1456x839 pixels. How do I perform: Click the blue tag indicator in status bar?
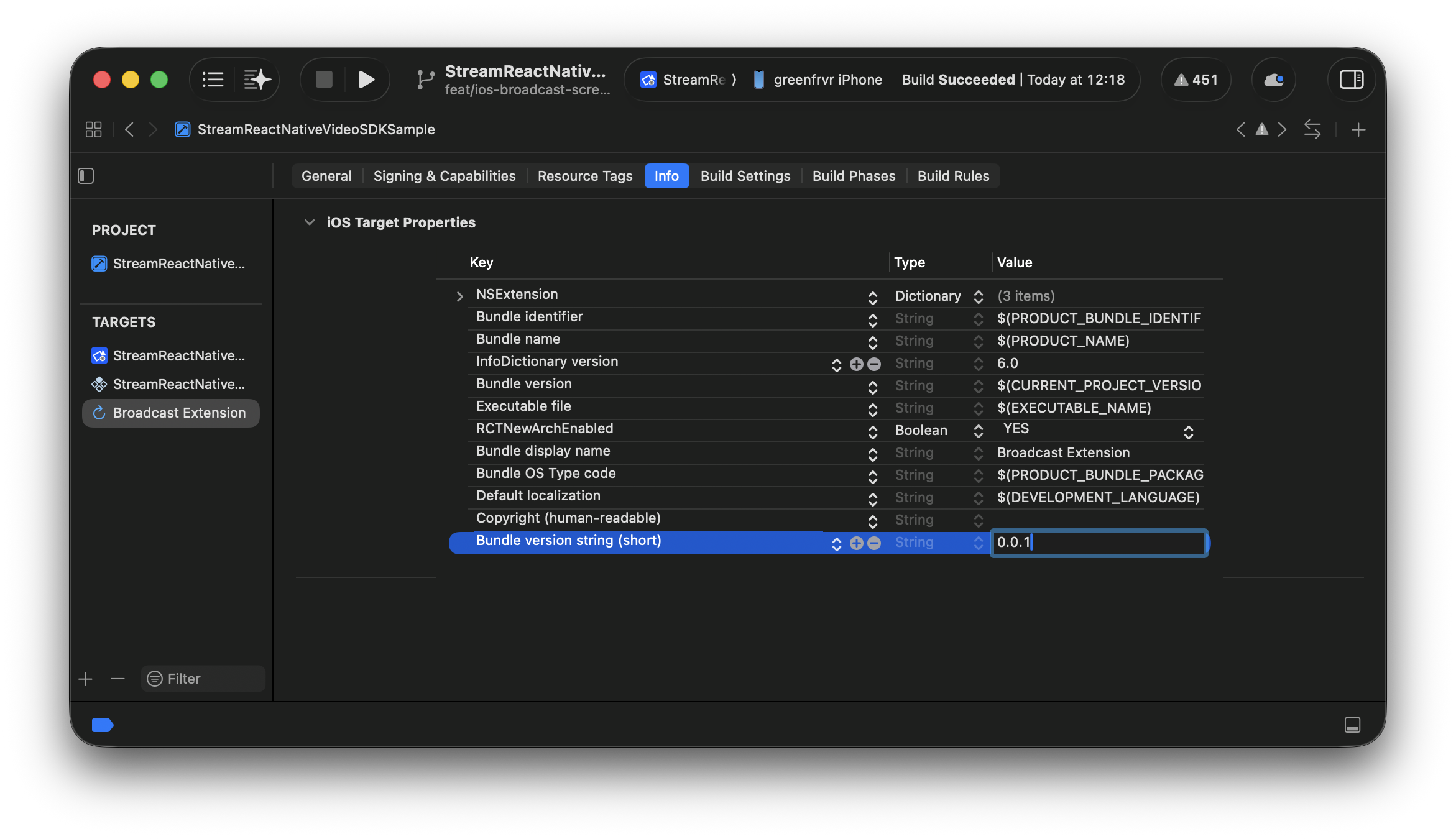pyautogui.click(x=103, y=725)
